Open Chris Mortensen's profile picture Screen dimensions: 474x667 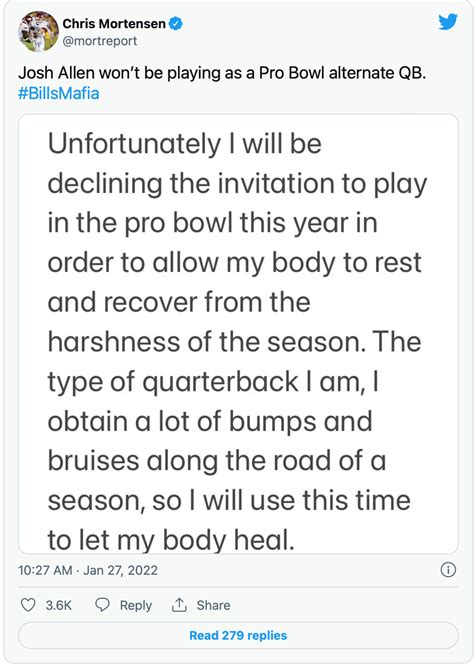38,31
